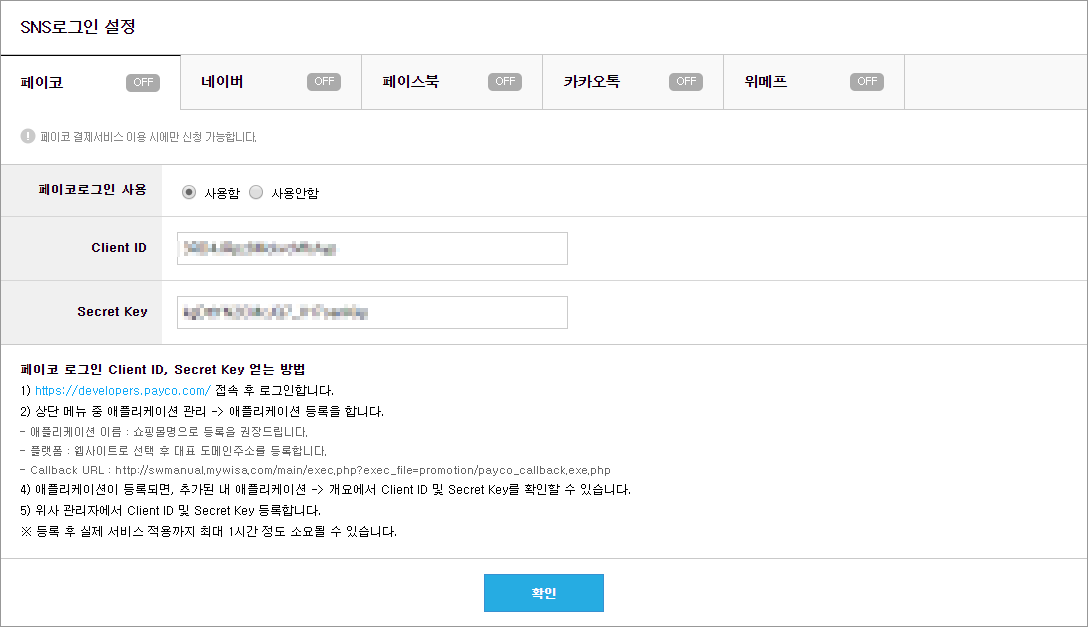1088x627 pixels.
Task: Click the SNS로그인 설정 page heading
Action: tap(78, 27)
